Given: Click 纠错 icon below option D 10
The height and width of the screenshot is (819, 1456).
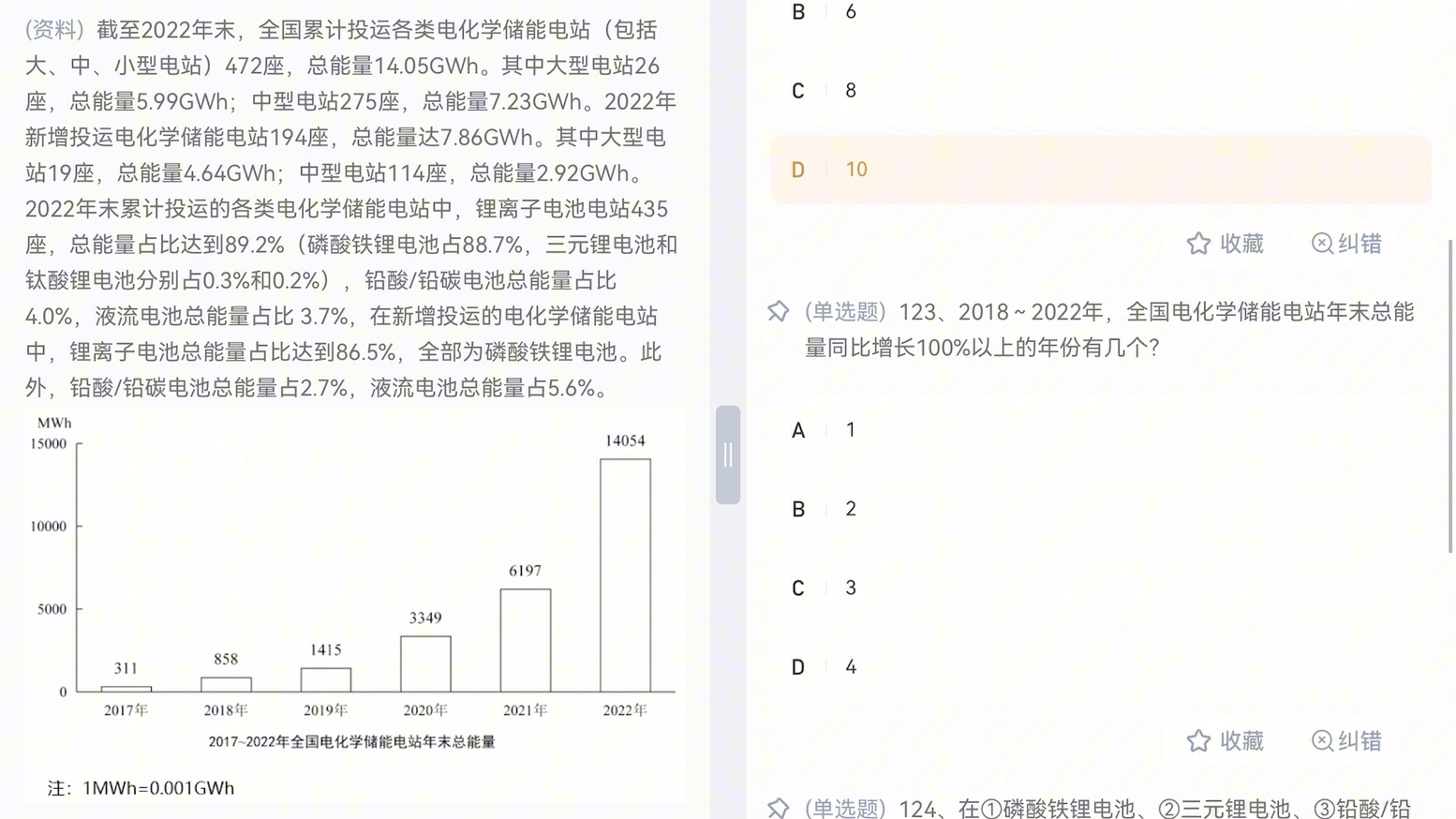Looking at the screenshot, I should click(x=1322, y=244).
